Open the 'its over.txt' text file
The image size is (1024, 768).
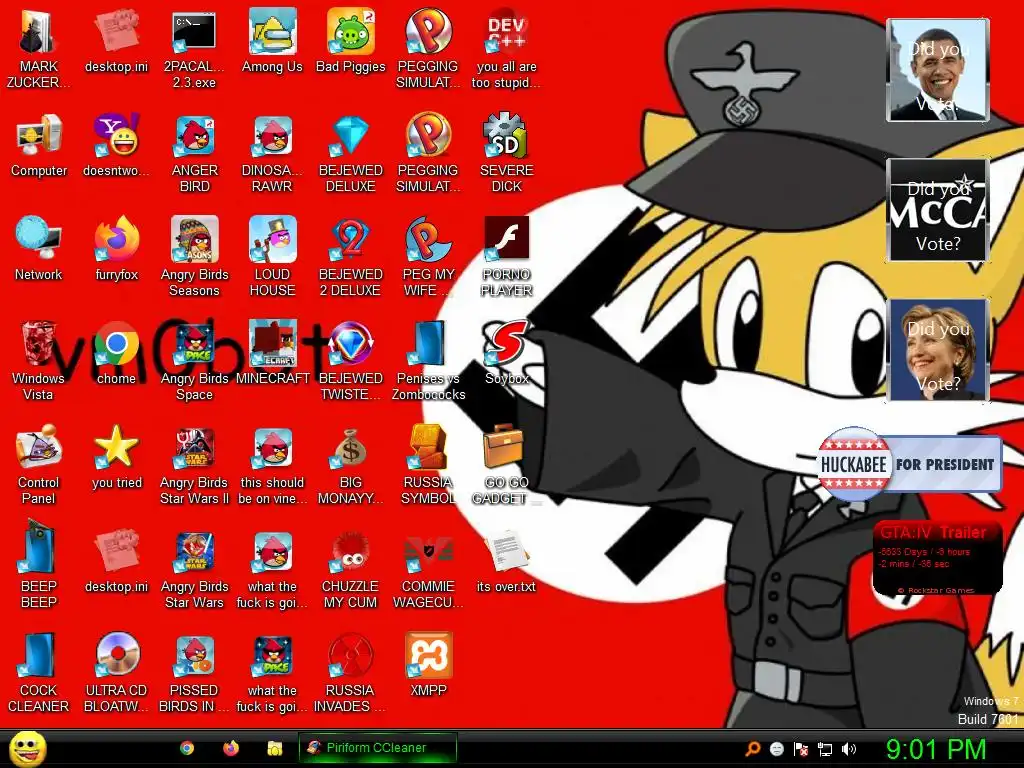coord(506,560)
